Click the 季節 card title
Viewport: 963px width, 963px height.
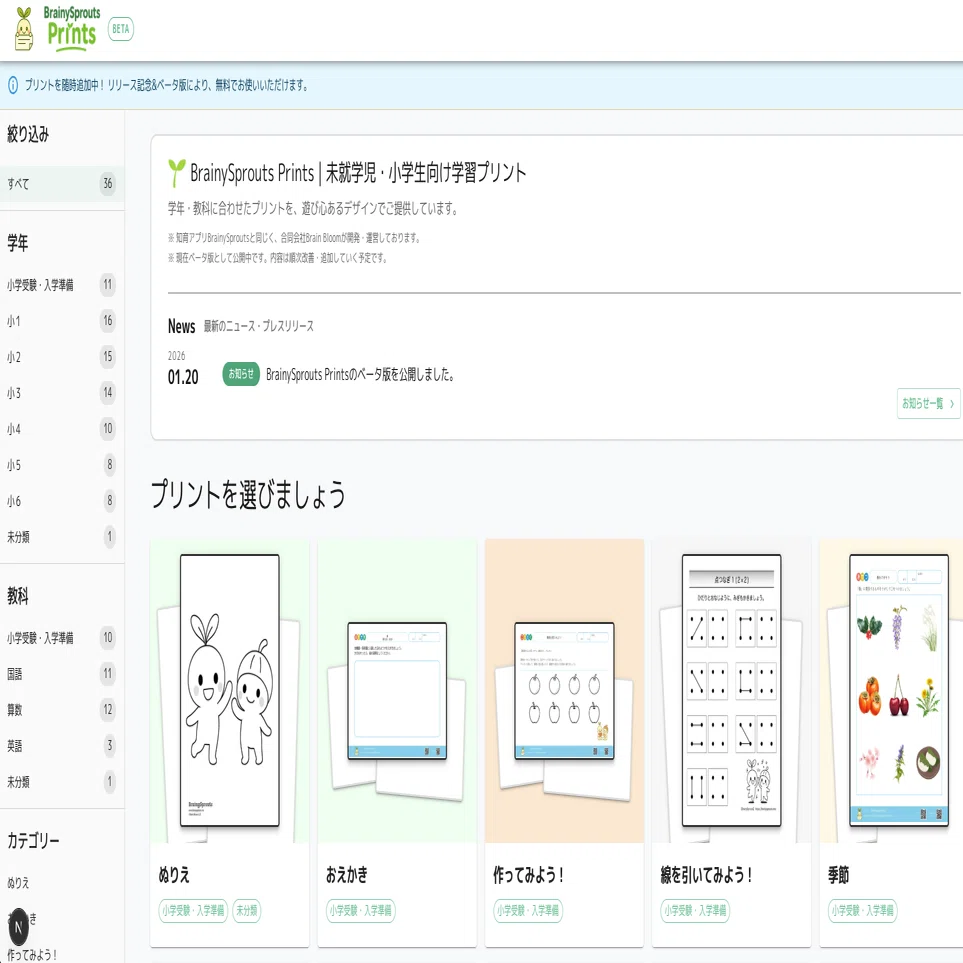pos(838,875)
